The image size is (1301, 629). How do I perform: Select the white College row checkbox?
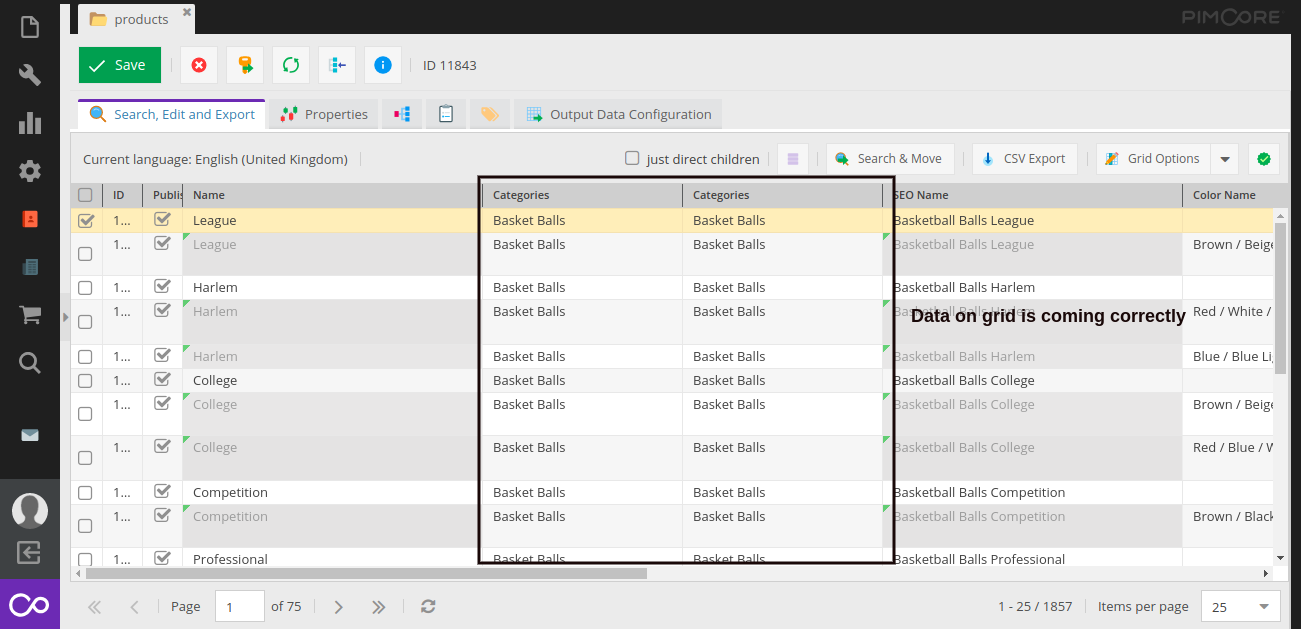point(85,381)
